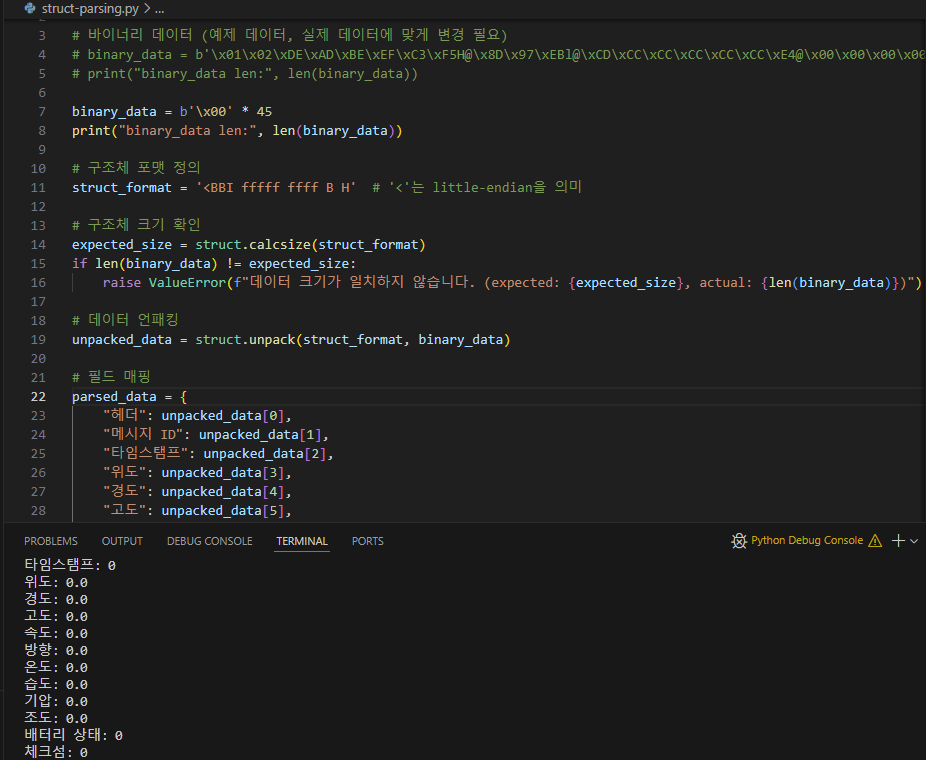Screen dimensions: 926x760
Task: Click terminal output '기압: 0.0'
Action: click(56, 701)
